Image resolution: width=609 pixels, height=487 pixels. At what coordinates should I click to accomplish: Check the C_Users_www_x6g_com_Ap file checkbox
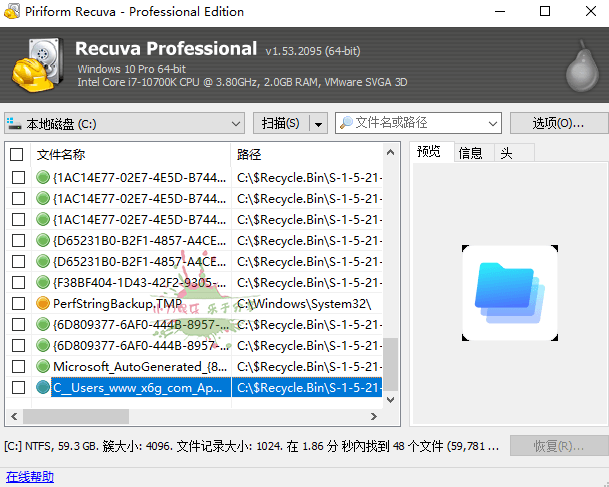click(x=18, y=387)
